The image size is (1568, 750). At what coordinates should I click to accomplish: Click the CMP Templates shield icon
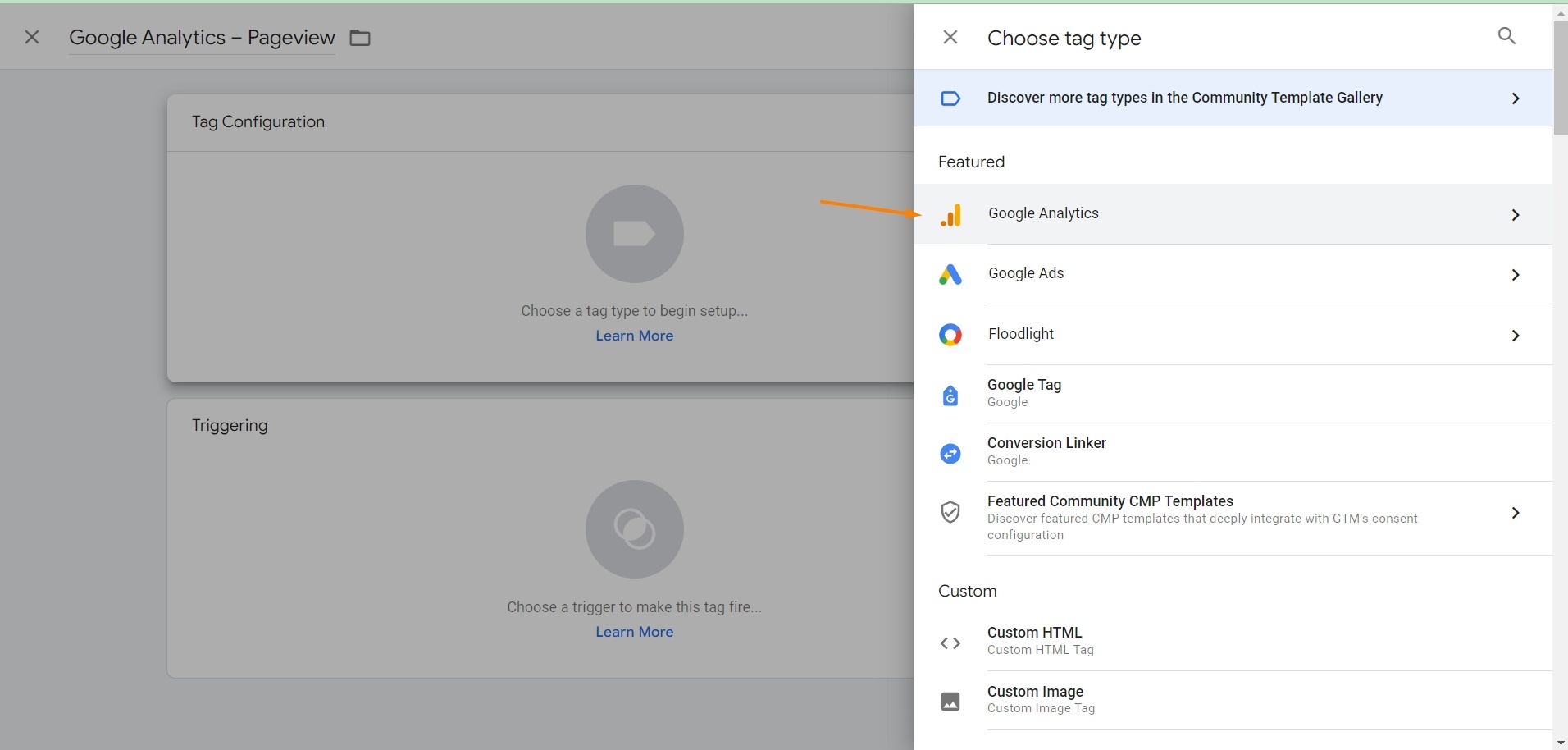click(x=950, y=512)
